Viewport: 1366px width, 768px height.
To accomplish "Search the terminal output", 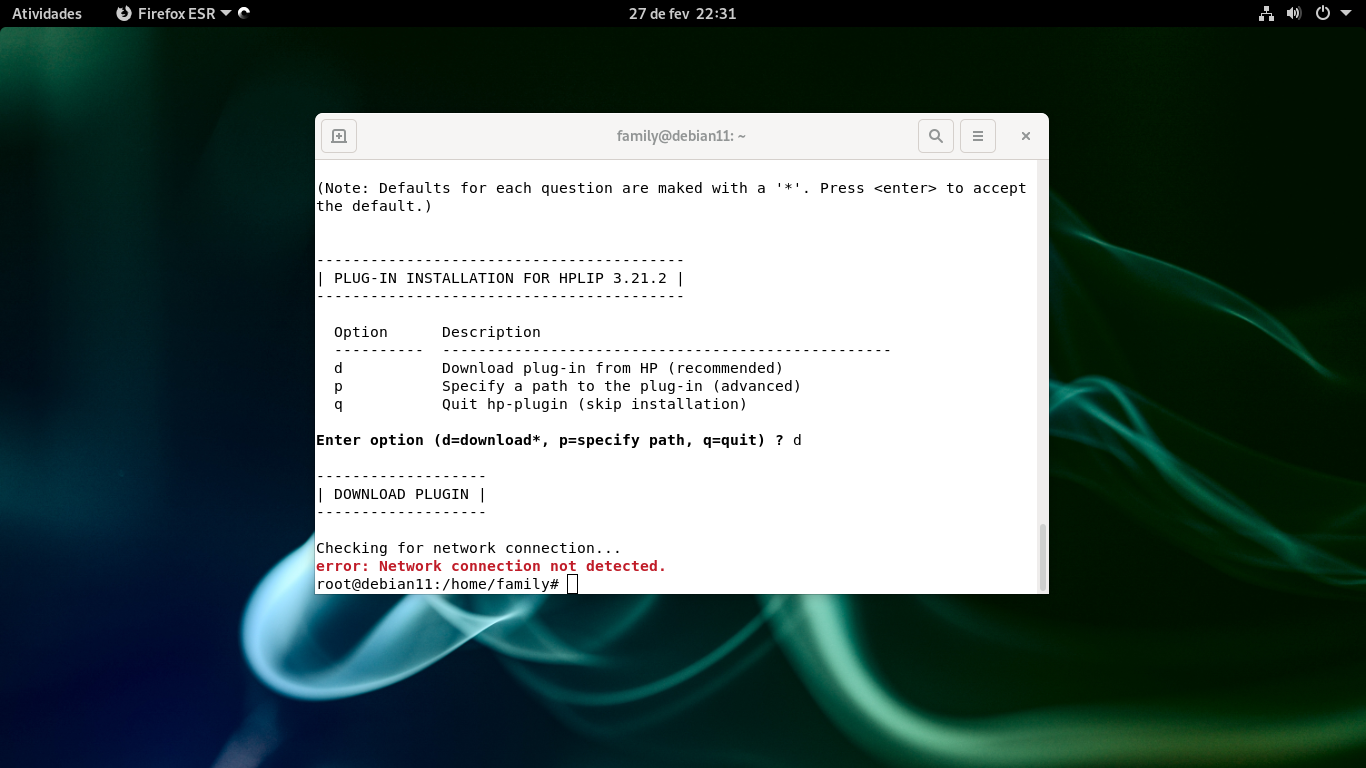I will tap(936, 136).
